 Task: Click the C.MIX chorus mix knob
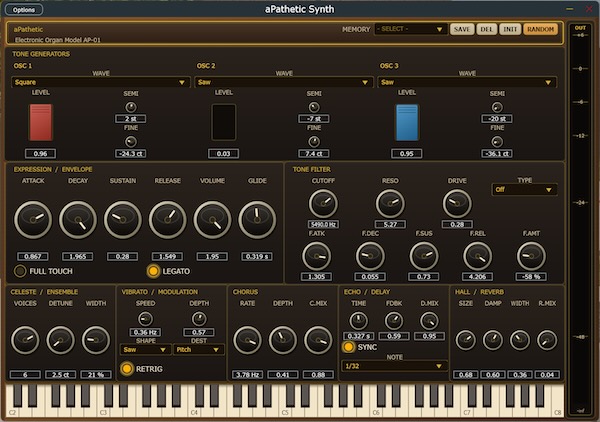[318, 340]
